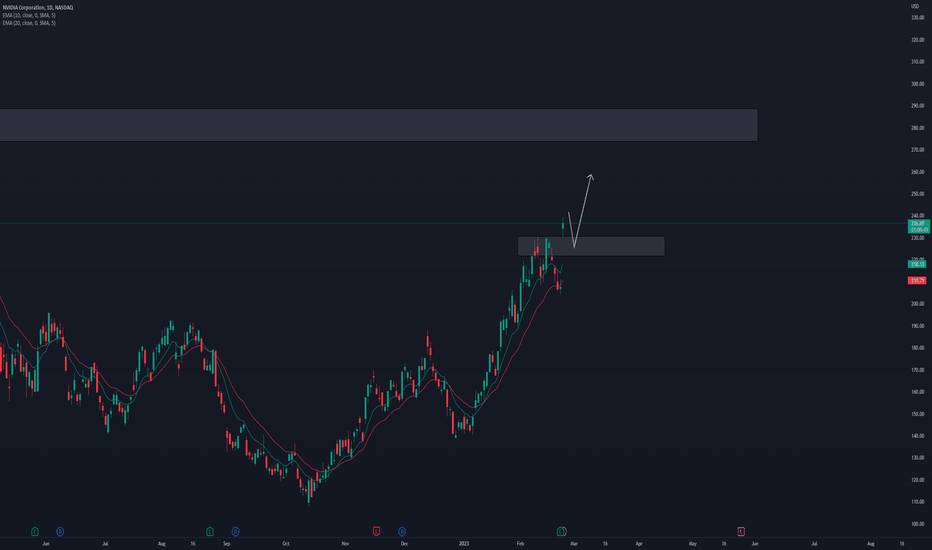Viewport: 932px width, 550px height.
Task: Click the 280.00 price axis label
Action: coord(918,128)
